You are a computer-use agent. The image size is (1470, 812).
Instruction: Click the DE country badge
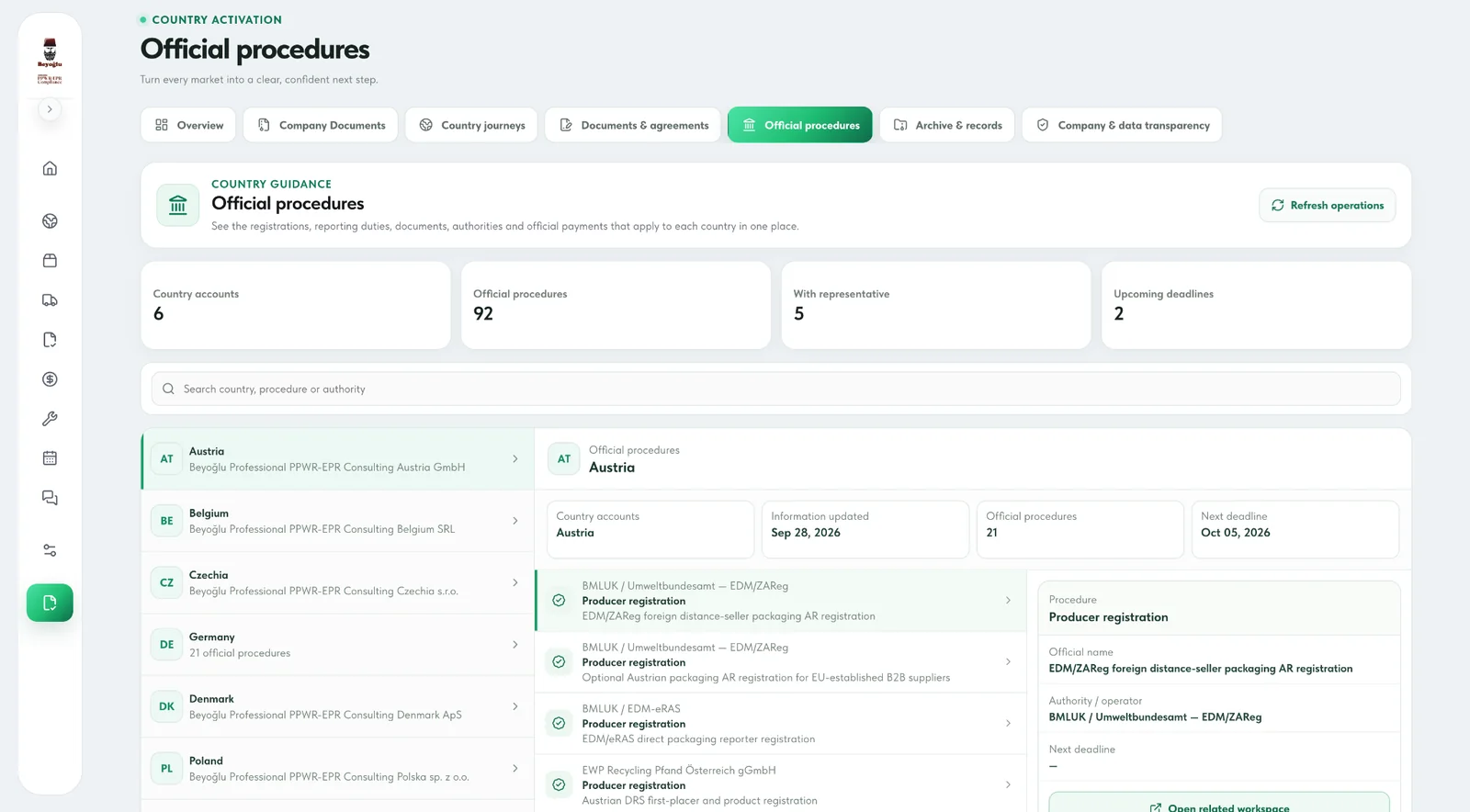(166, 645)
